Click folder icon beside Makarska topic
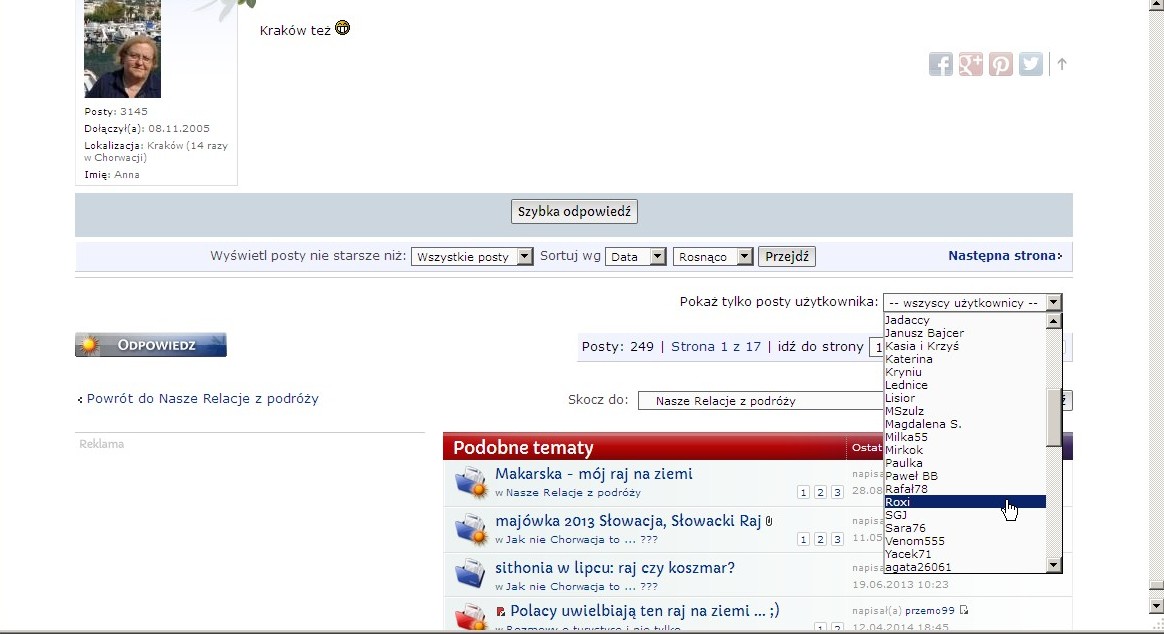Viewport: 1164px width, 634px height. [x=470, y=482]
